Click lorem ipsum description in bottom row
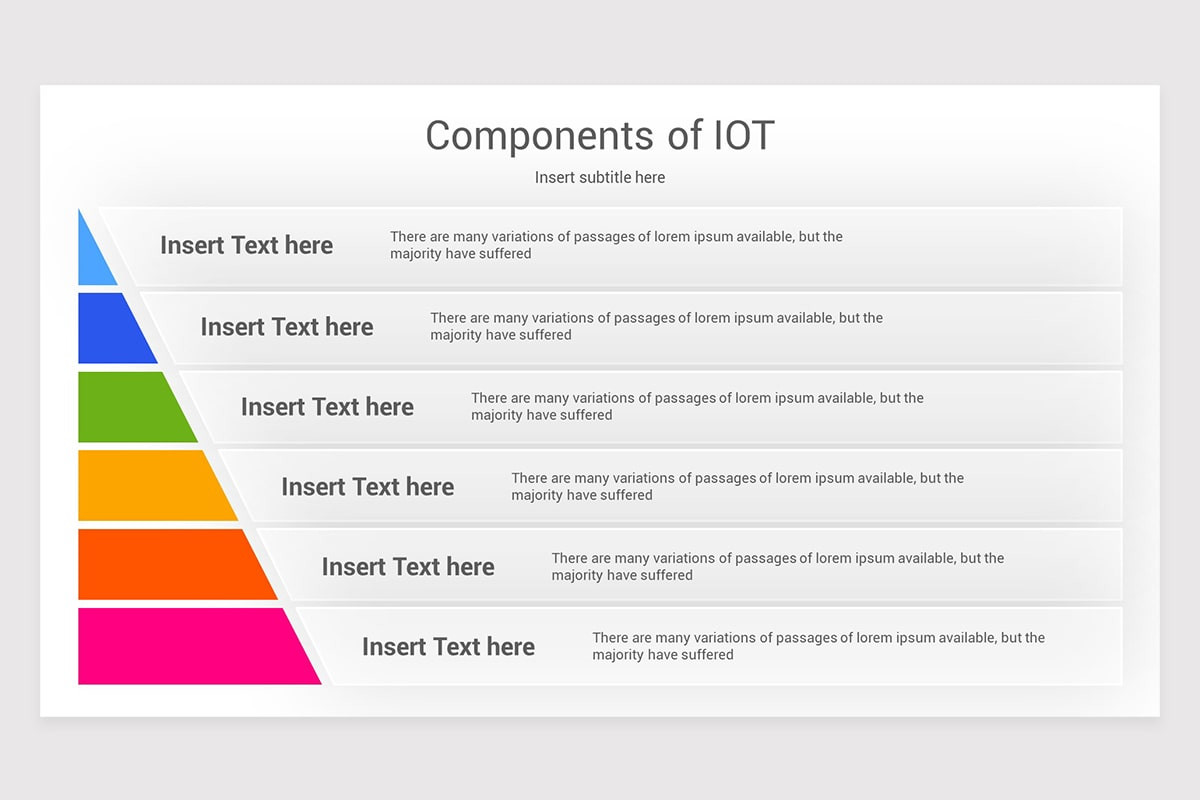1200x800 pixels. click(818, 646)
